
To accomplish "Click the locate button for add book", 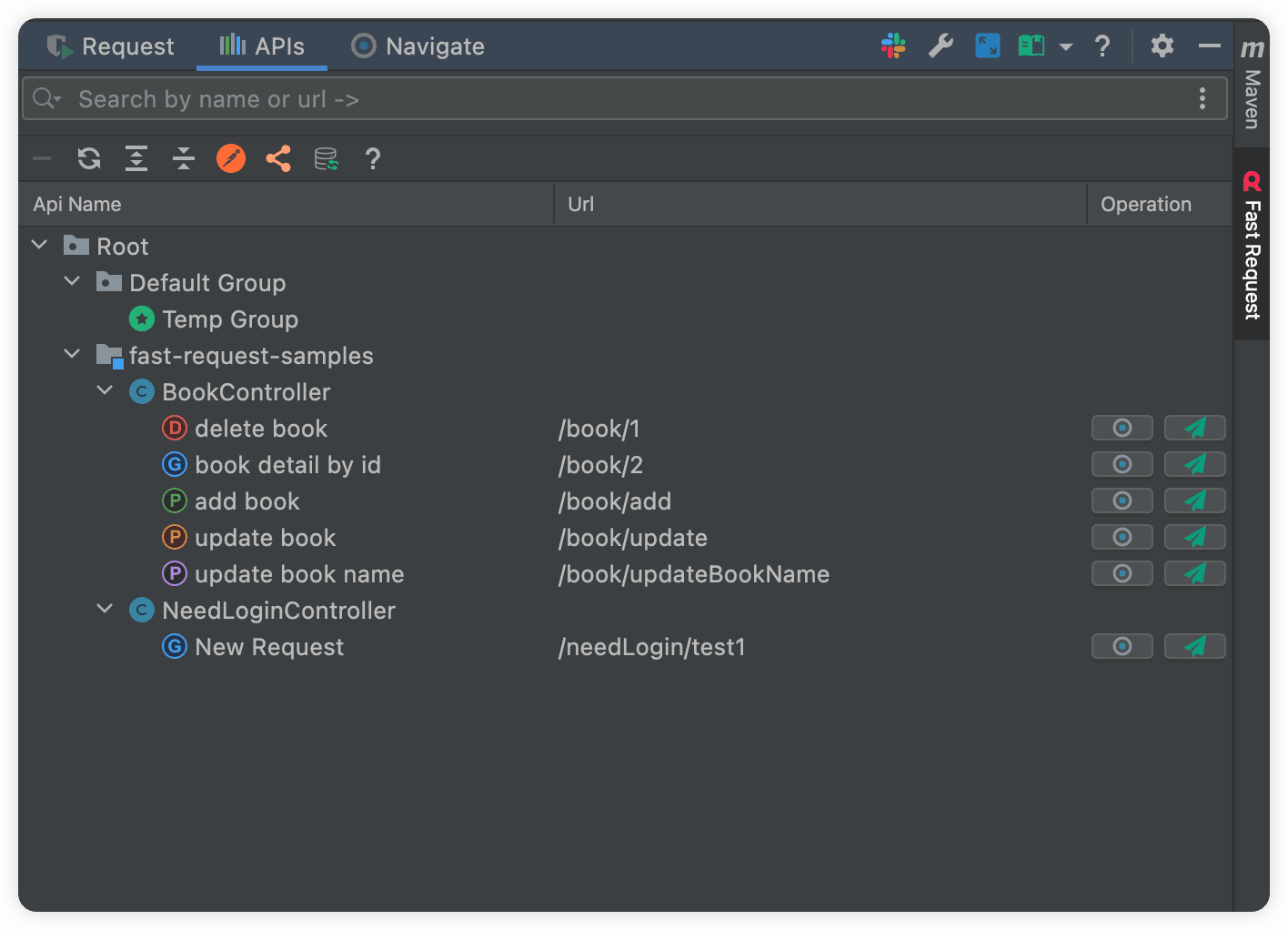I will pyautogui.click(x=1122, y=500).
